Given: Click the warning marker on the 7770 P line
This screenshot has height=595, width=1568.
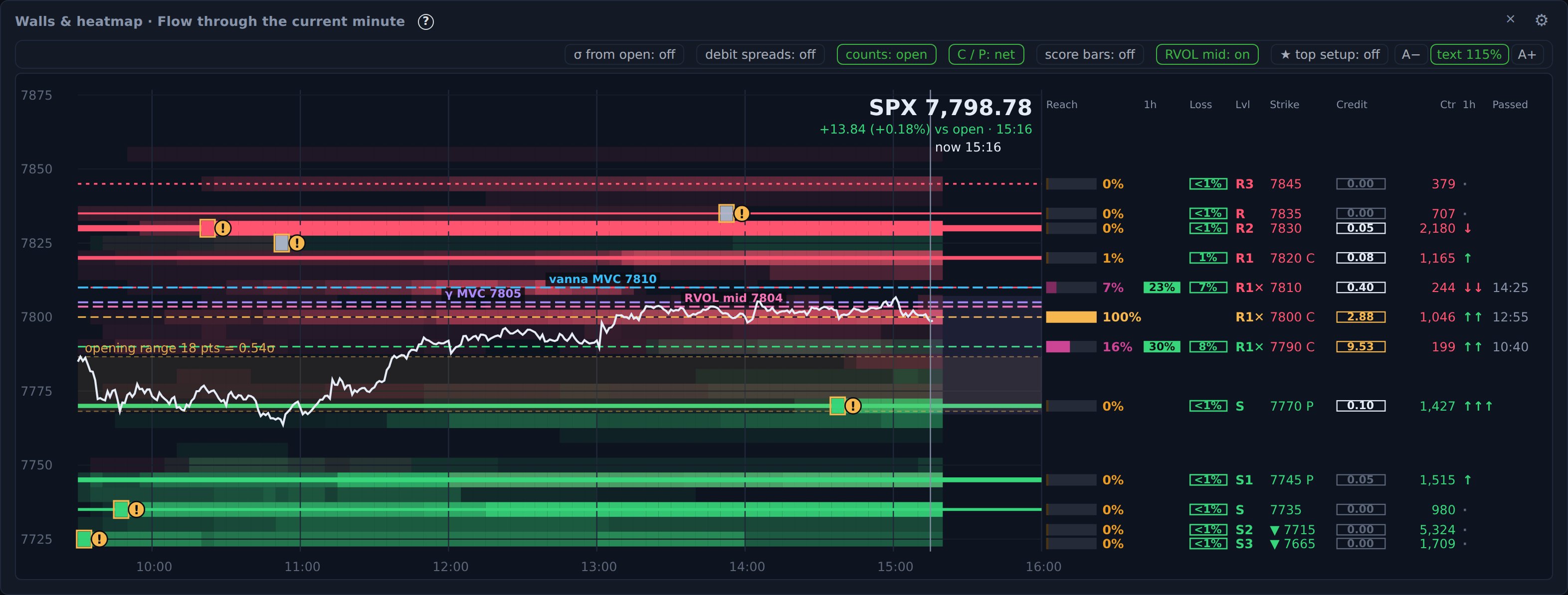Looking at the screenshot, I should click(853, 406).
